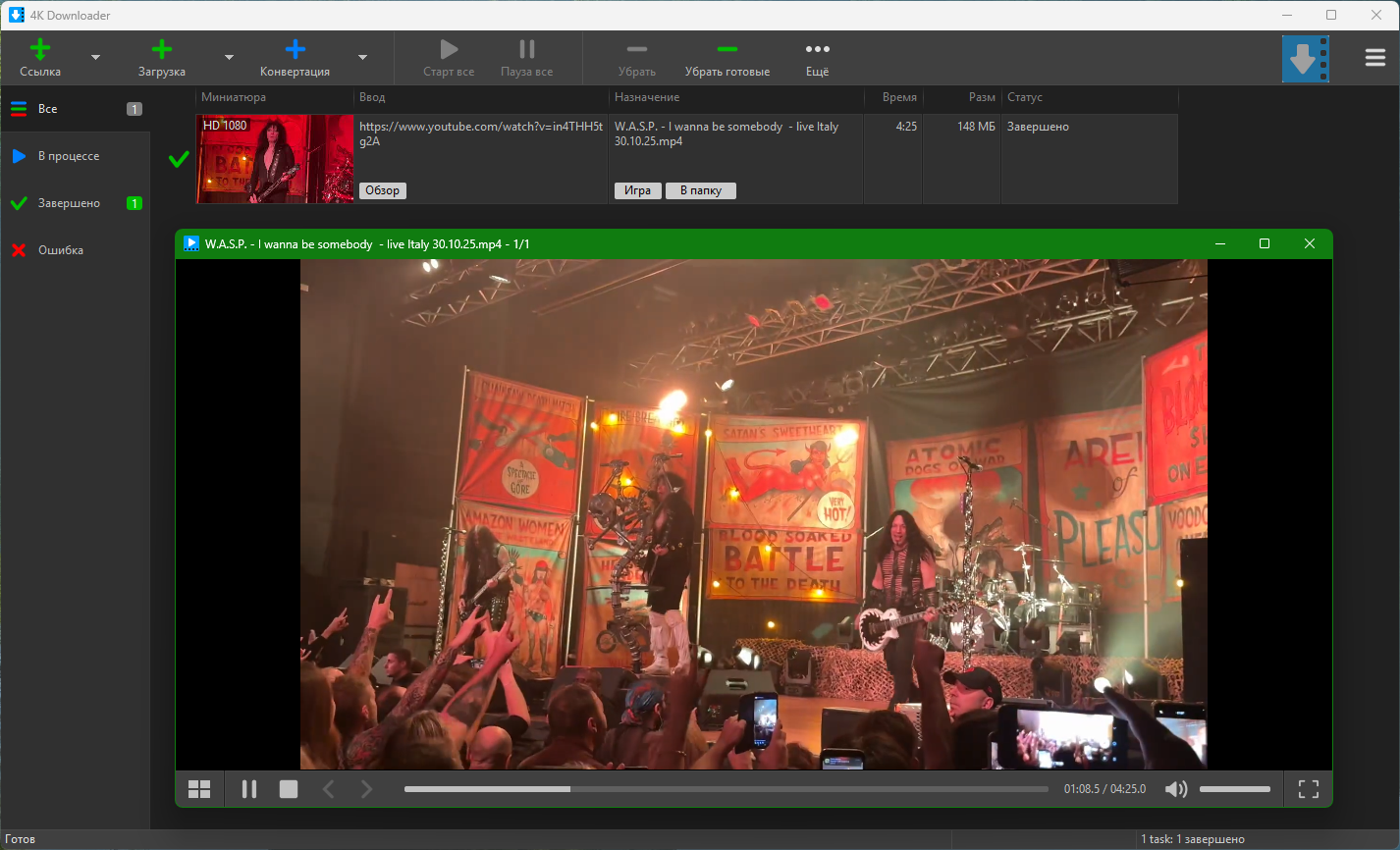Click the blue Конвертация plus icon

(295, 50)
